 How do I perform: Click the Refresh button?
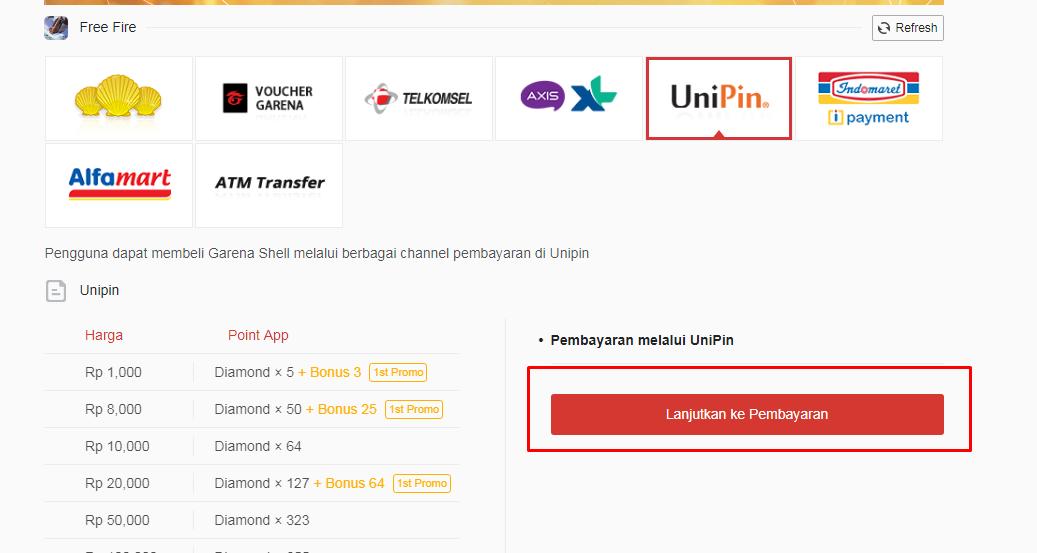907,28
